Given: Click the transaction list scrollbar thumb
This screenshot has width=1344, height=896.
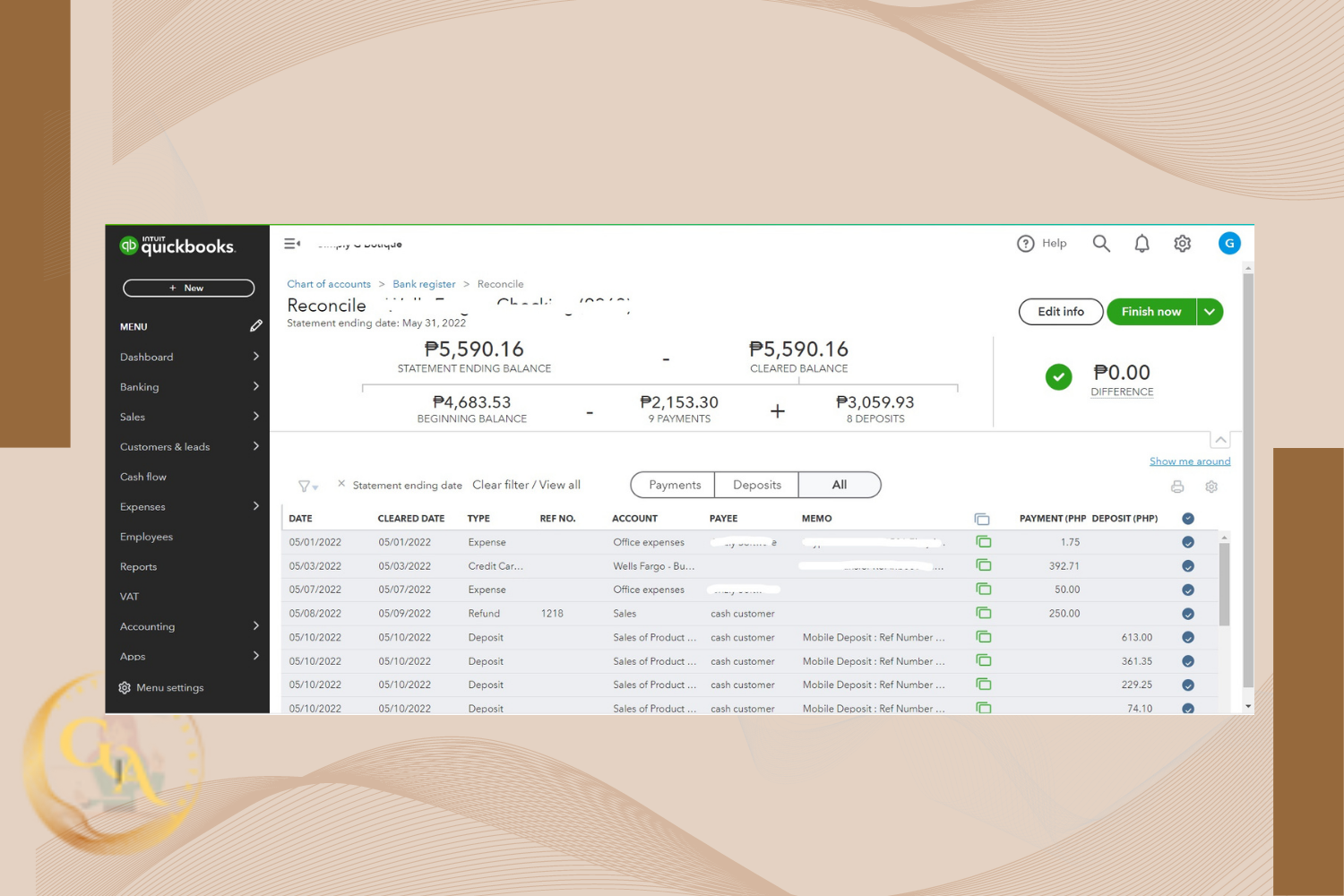Looking at the screenshot, I should [x=1224, y=584].
